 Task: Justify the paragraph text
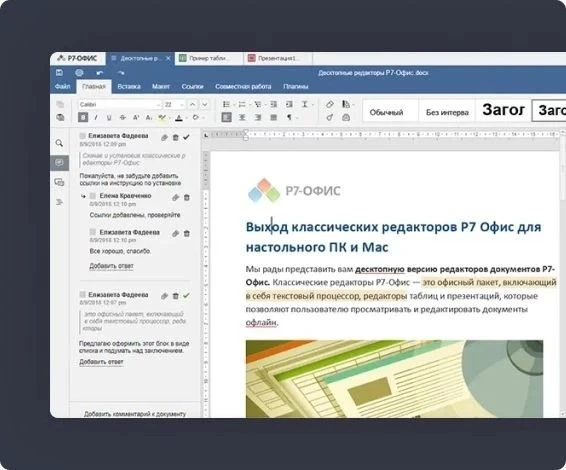[x=274, y=117]
